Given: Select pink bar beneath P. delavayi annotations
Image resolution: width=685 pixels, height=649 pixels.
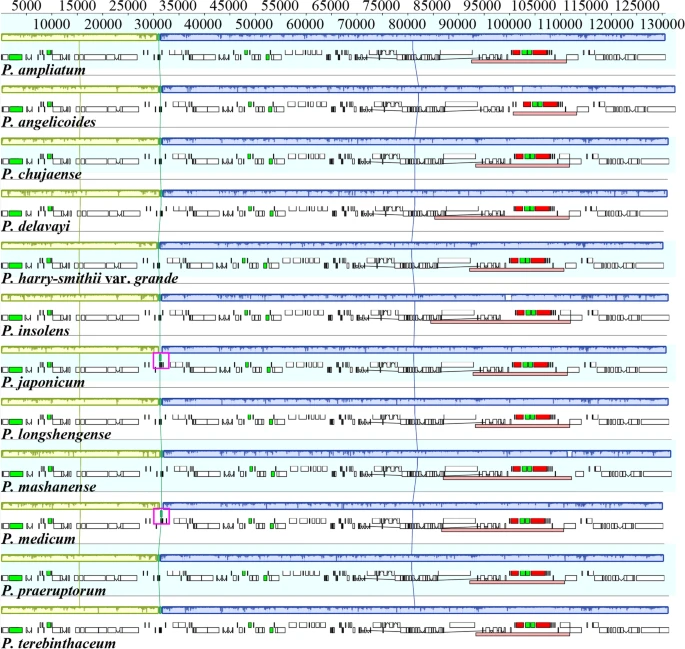Looking at the screenshot, I should pos(500,217).
